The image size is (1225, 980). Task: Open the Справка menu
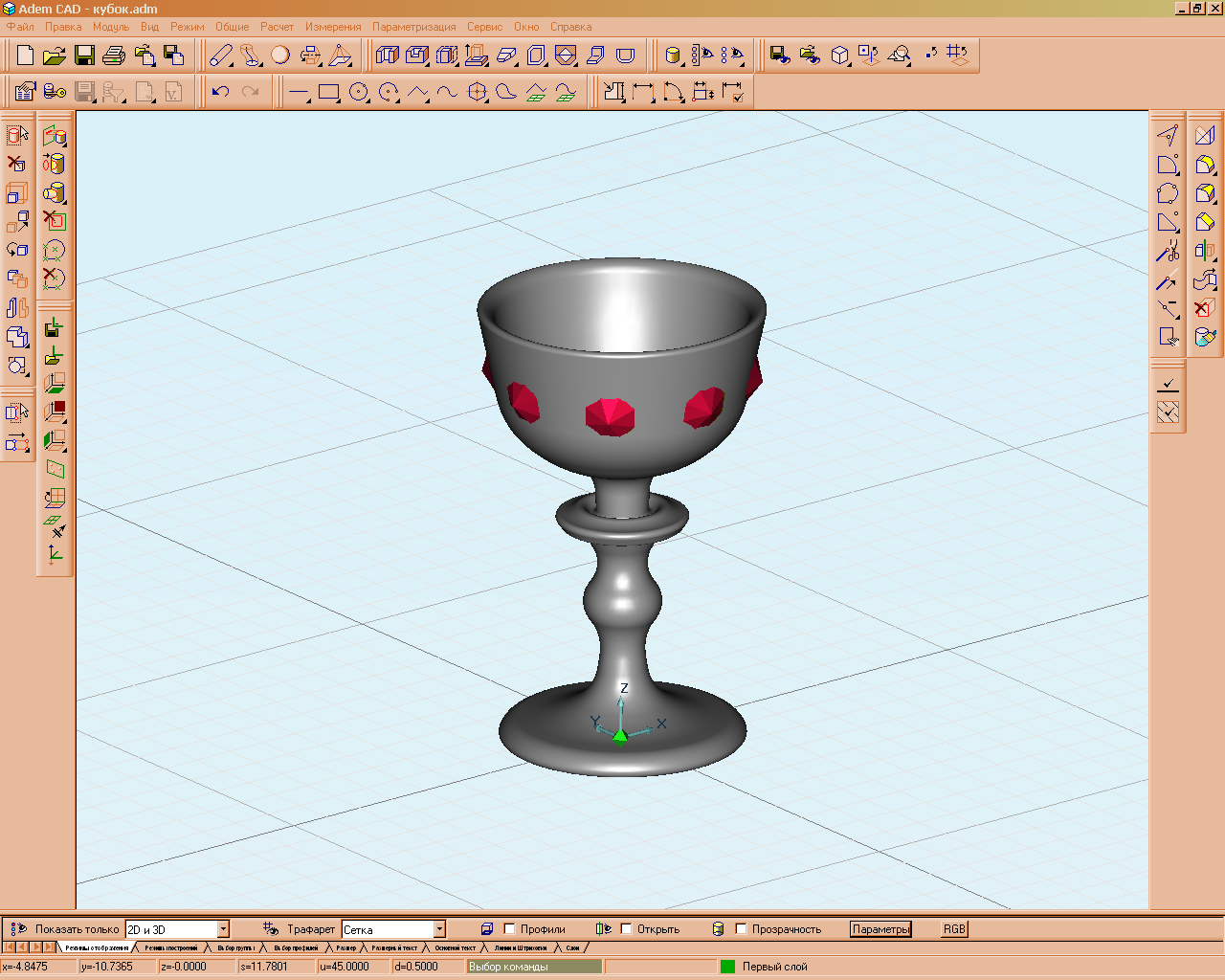coord(570,27)
